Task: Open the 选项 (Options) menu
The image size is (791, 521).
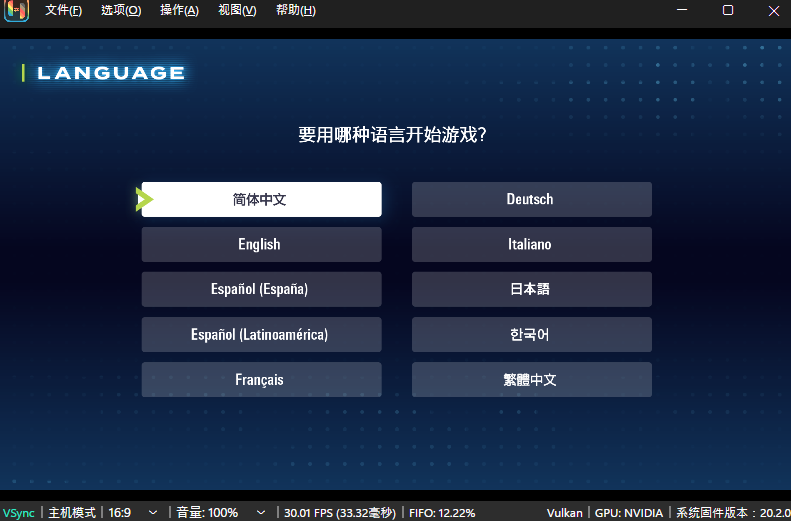Action: [x=121, y=11]
